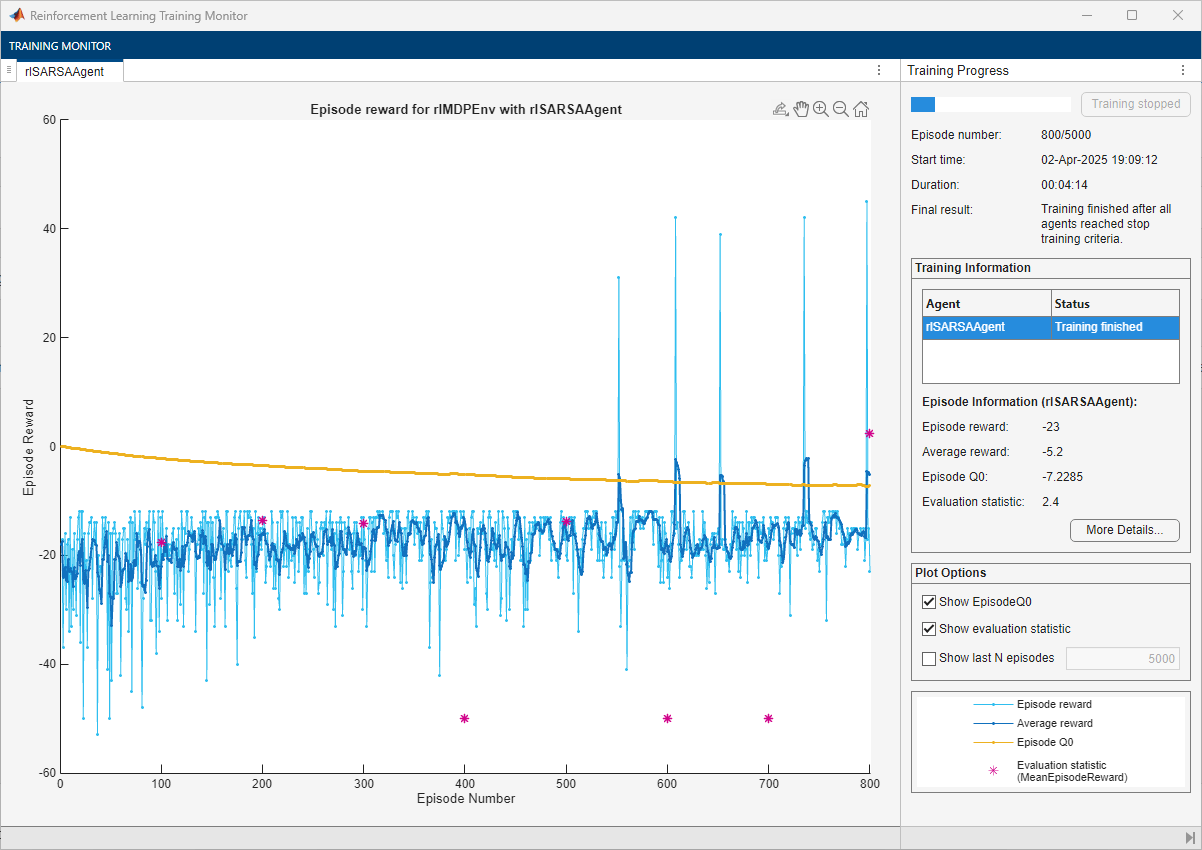Disable Show evaluation statistic checkbox
Image resolution: width=1202 pixels, height=850 pixels.
[929, 629]
